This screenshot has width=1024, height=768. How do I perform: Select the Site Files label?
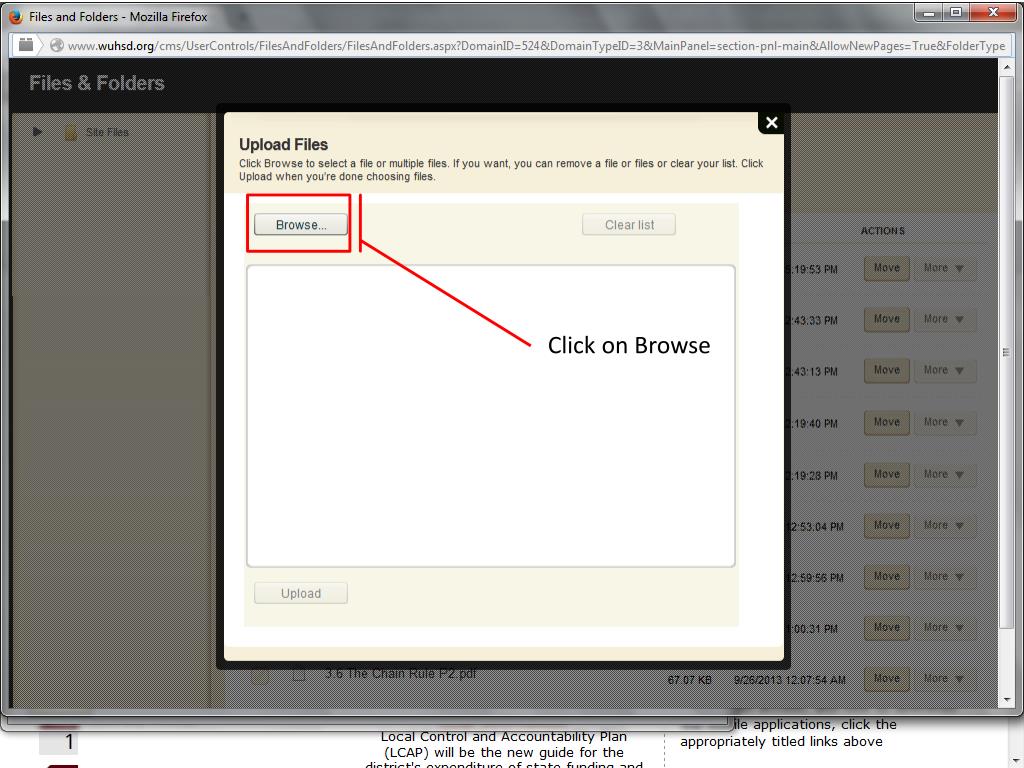[x=107, y=132]
